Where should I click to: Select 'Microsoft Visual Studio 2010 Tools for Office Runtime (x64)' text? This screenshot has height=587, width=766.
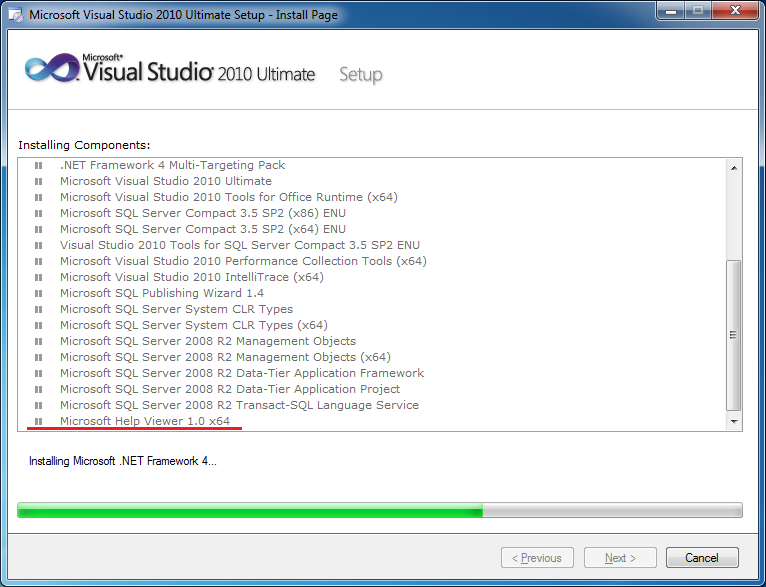pyautogui.click(x=229, y=197)
